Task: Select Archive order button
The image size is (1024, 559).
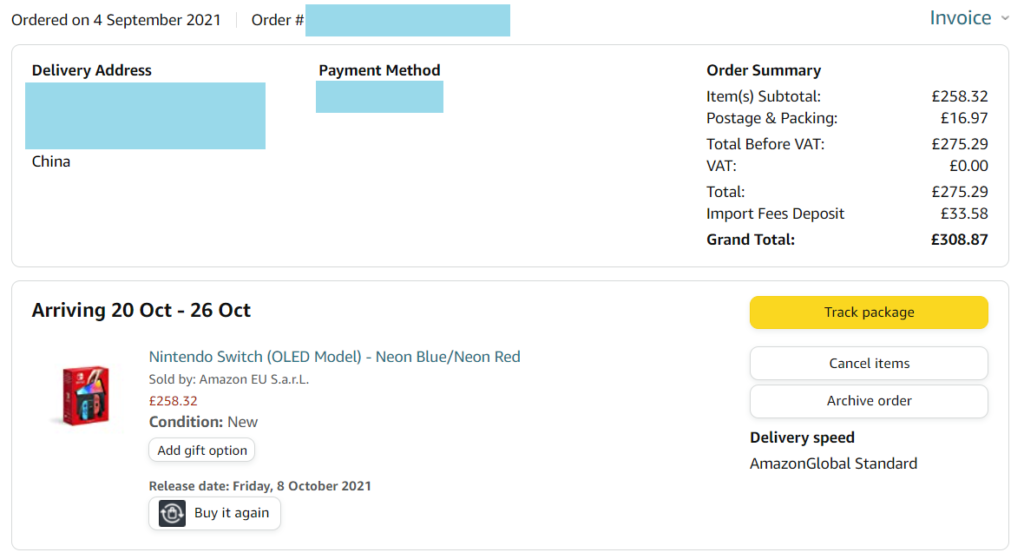Action: (x=868, y=401)
